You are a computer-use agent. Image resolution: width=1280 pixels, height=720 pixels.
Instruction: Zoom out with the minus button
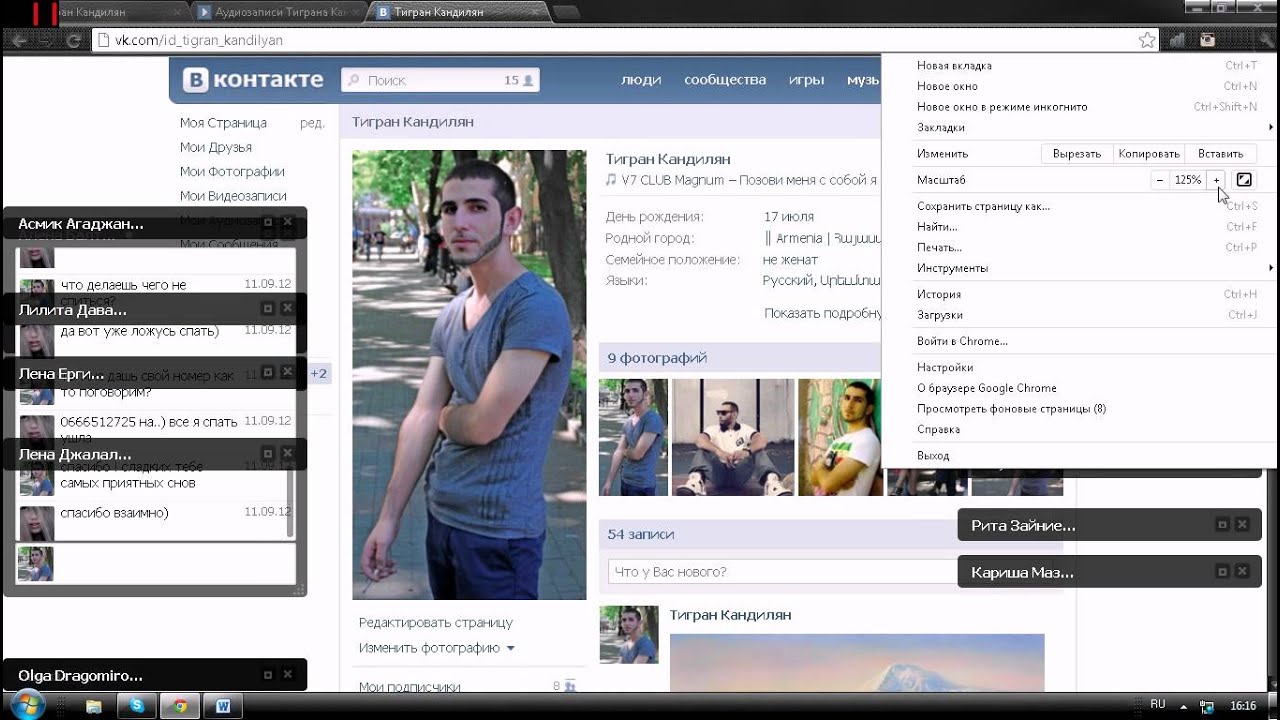tap(1159, 180)
